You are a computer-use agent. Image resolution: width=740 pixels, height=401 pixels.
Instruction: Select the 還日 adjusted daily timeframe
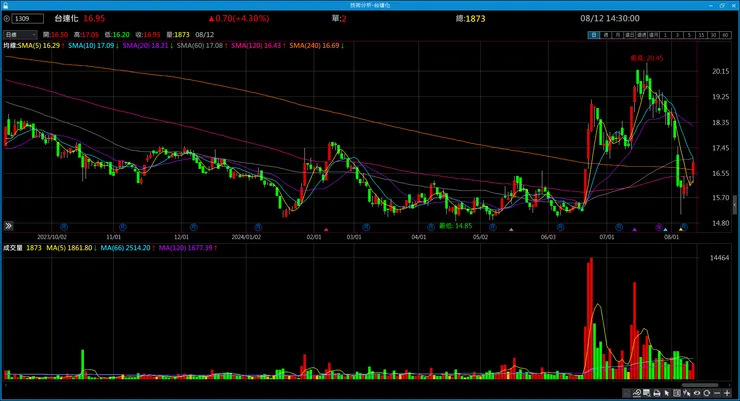630,35
